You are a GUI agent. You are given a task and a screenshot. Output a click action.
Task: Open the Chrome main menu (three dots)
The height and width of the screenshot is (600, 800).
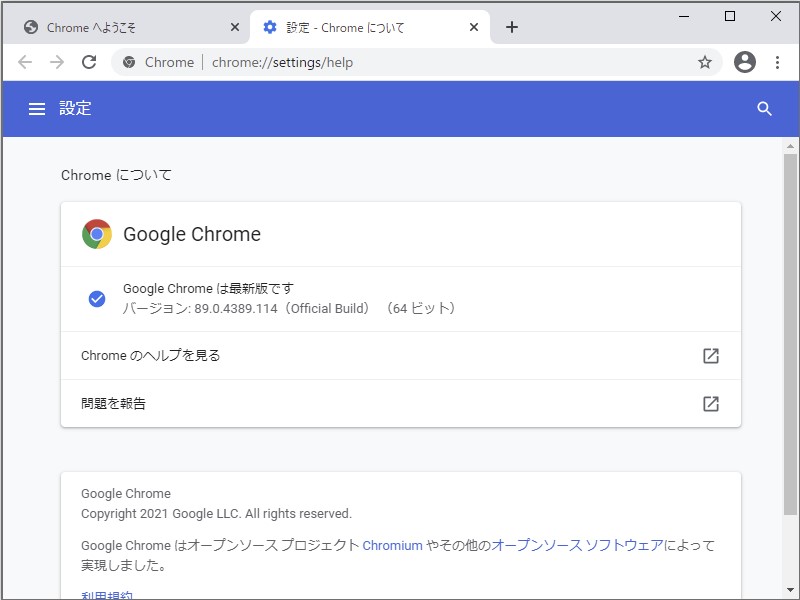779,62
